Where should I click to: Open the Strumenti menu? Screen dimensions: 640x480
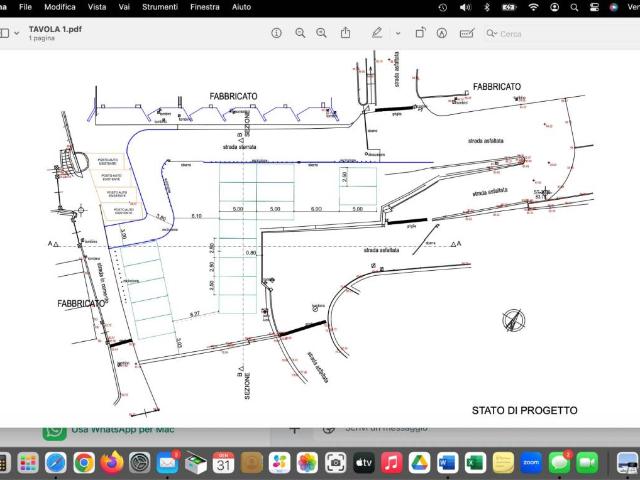pos(160,7)
